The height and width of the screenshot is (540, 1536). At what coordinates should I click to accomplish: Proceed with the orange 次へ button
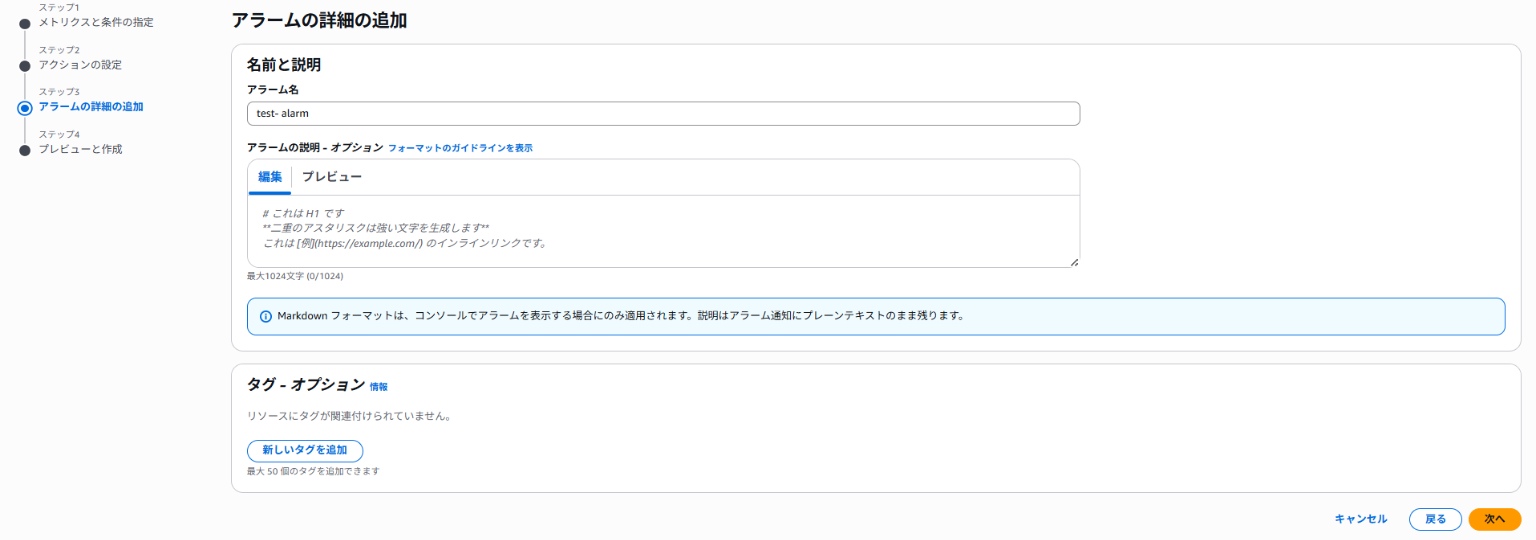click(1494, 519)
